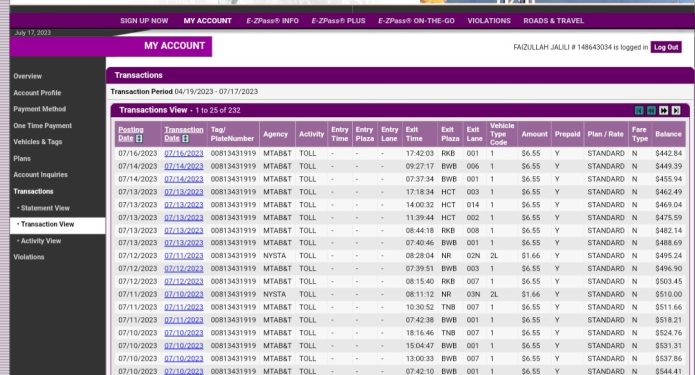
Task: Open One Time Payment in the sidebar
Action: click(x=43, y=126)
